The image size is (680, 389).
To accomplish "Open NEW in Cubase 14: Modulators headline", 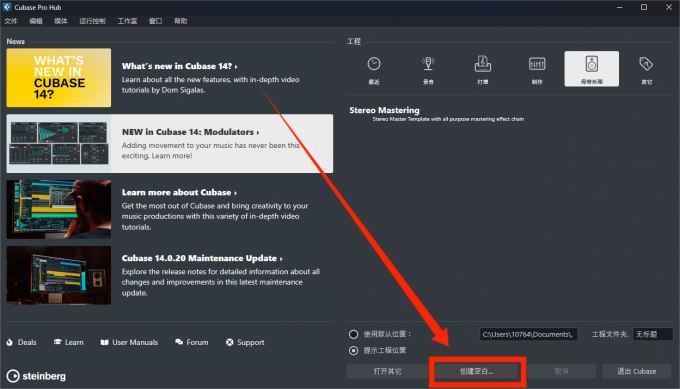I will point(190,132).
